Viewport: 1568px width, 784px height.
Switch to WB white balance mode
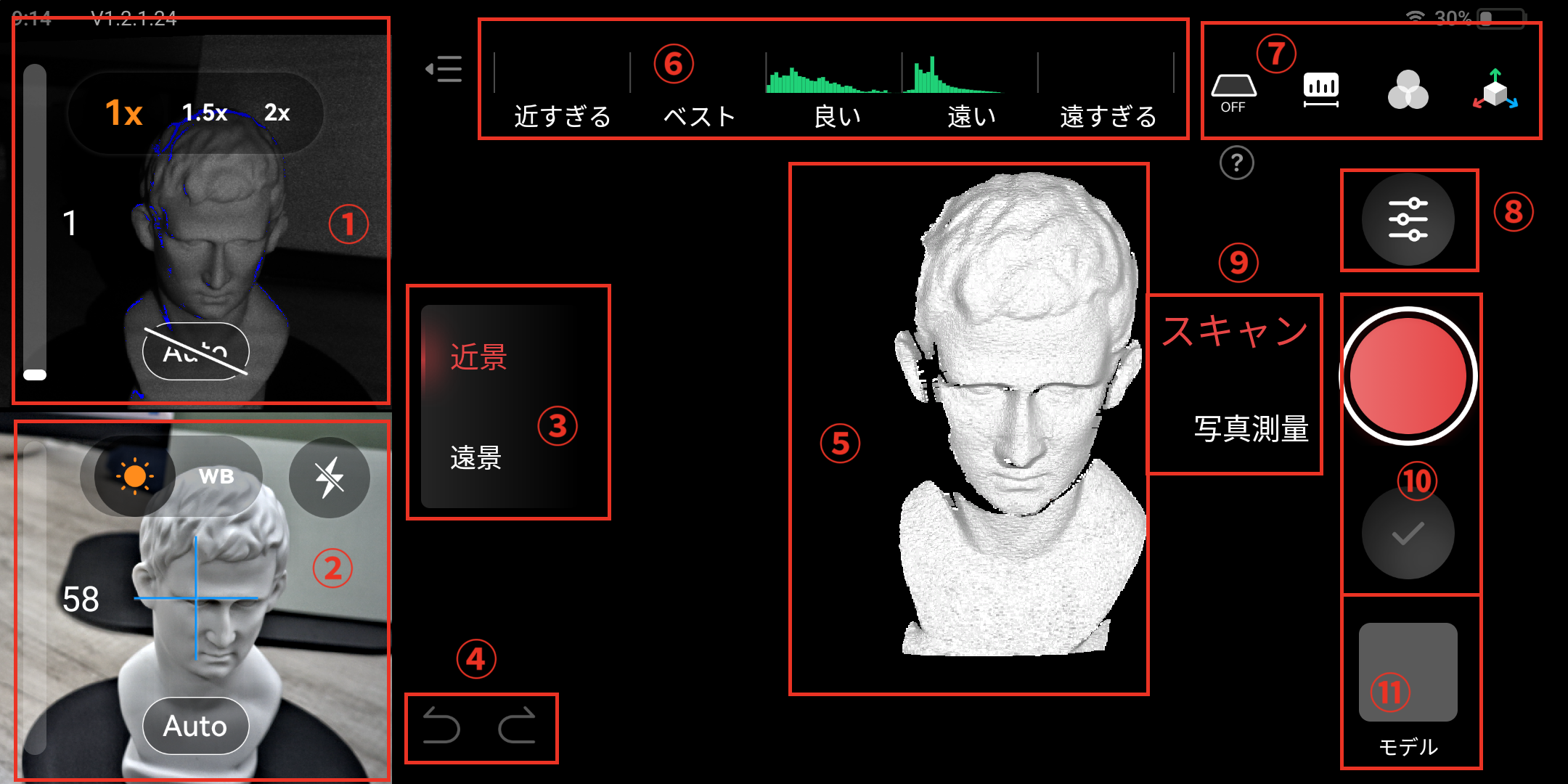[216, 476]
